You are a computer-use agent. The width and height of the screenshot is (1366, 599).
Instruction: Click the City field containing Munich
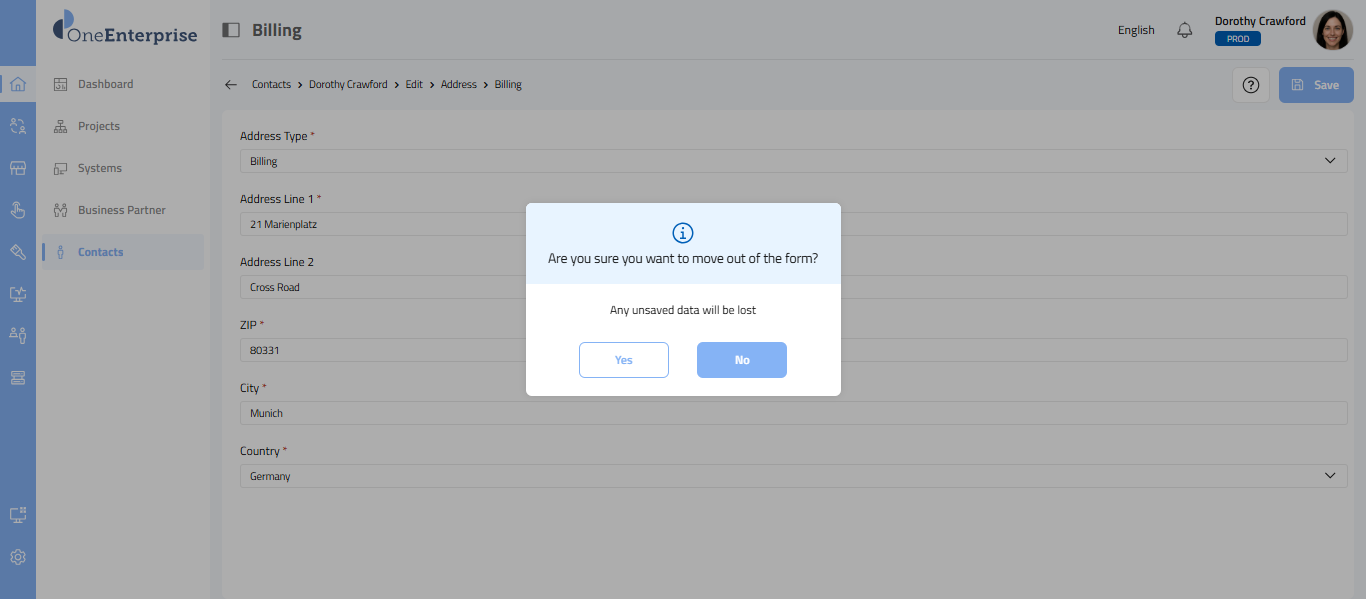(793, 413)
